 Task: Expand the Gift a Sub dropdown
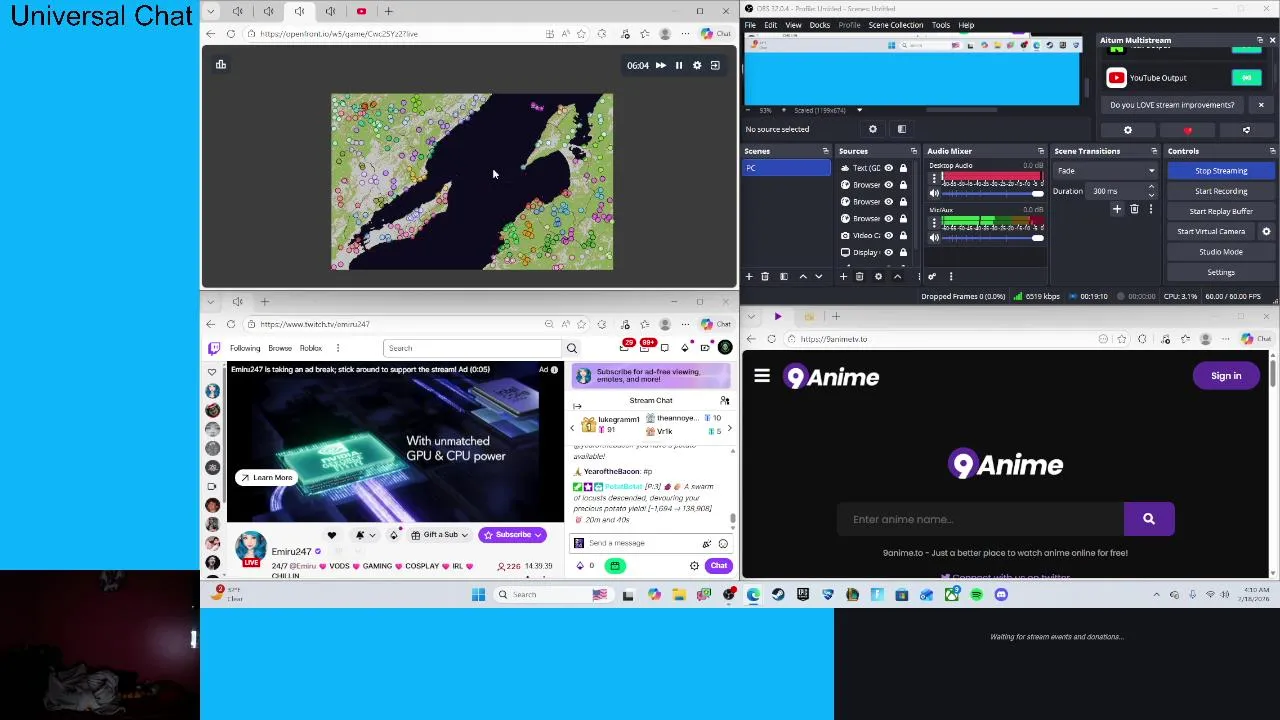click(440, 535)
